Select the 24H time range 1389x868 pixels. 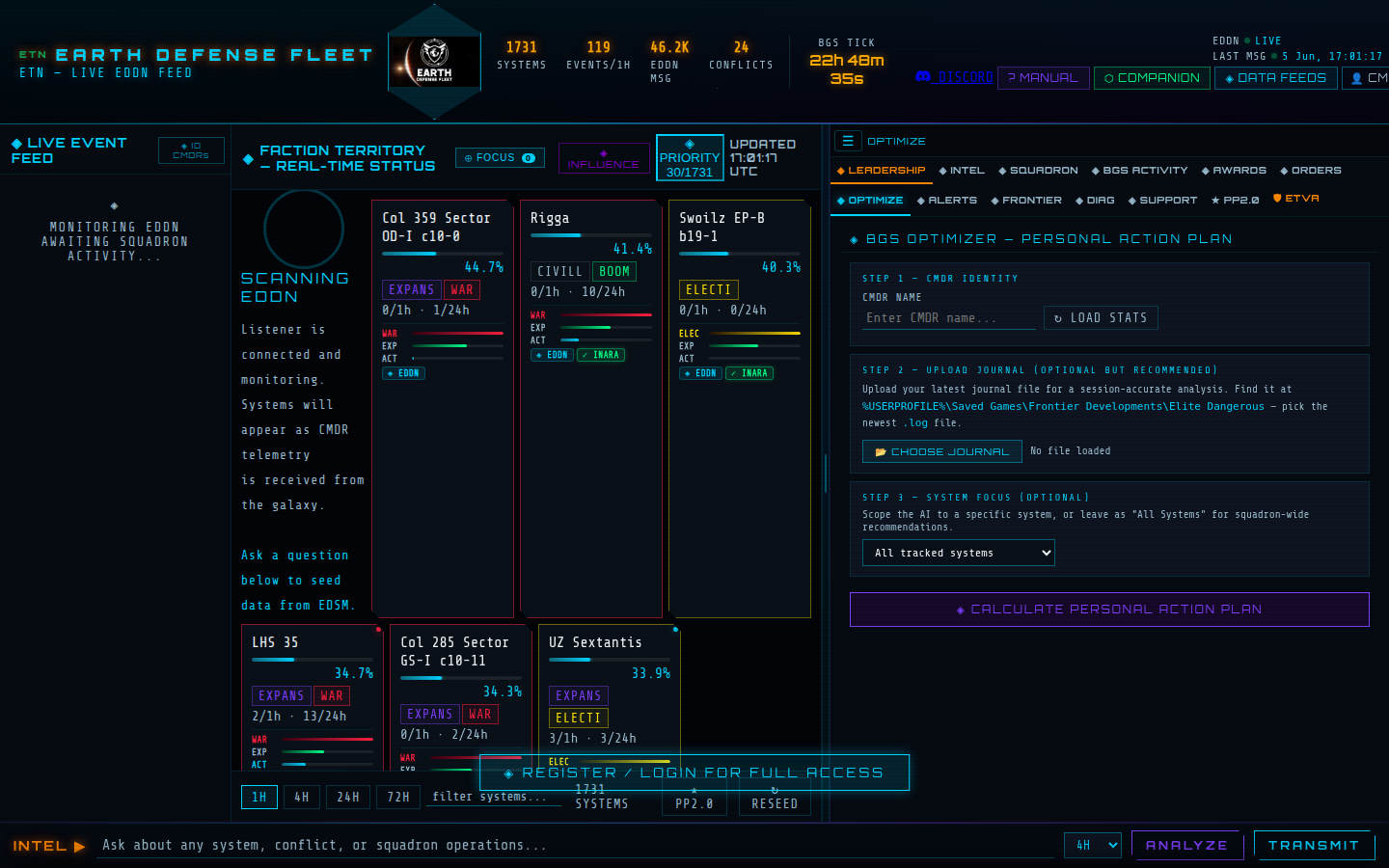point(348,797)
